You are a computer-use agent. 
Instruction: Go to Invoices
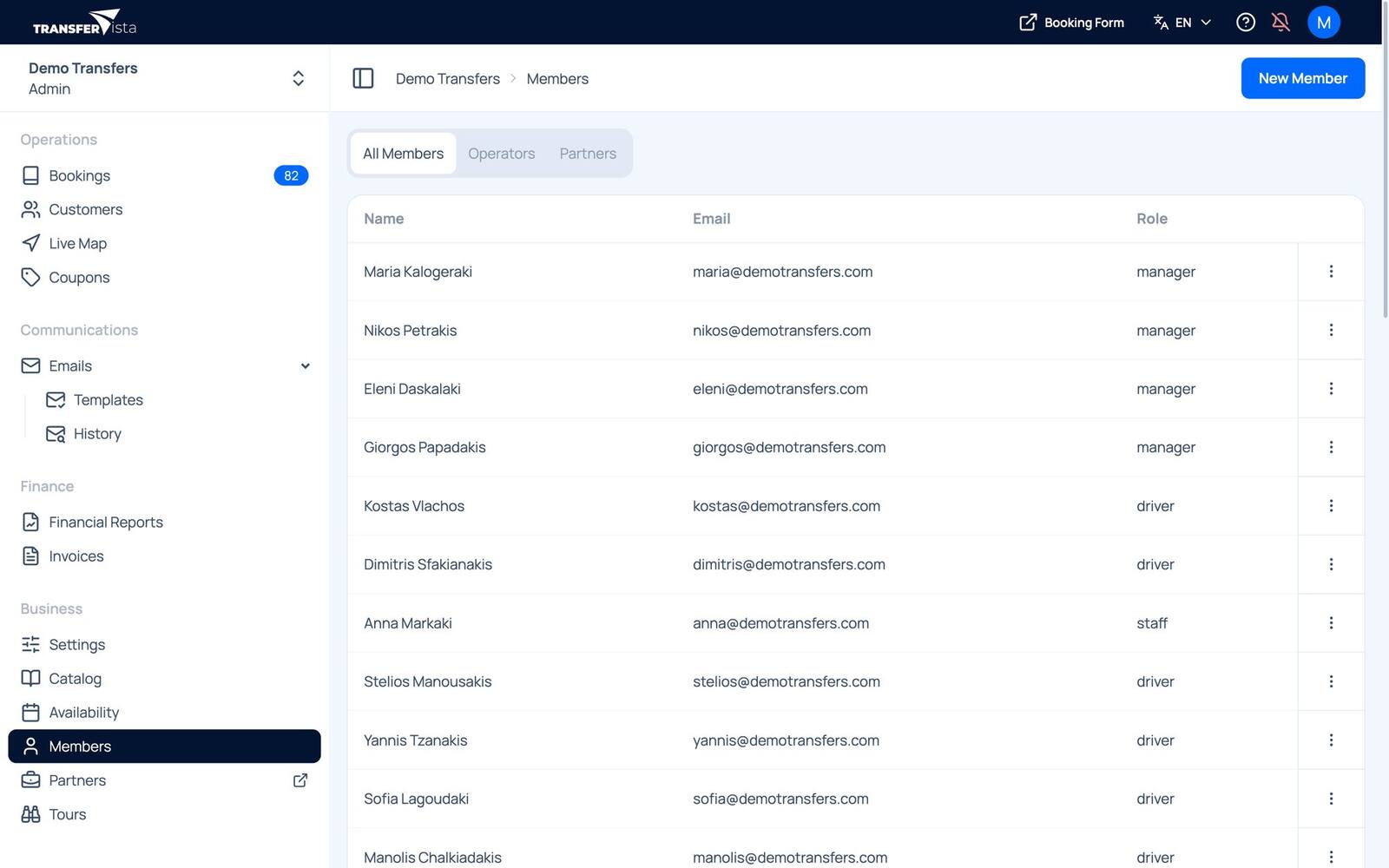(164, 556)
